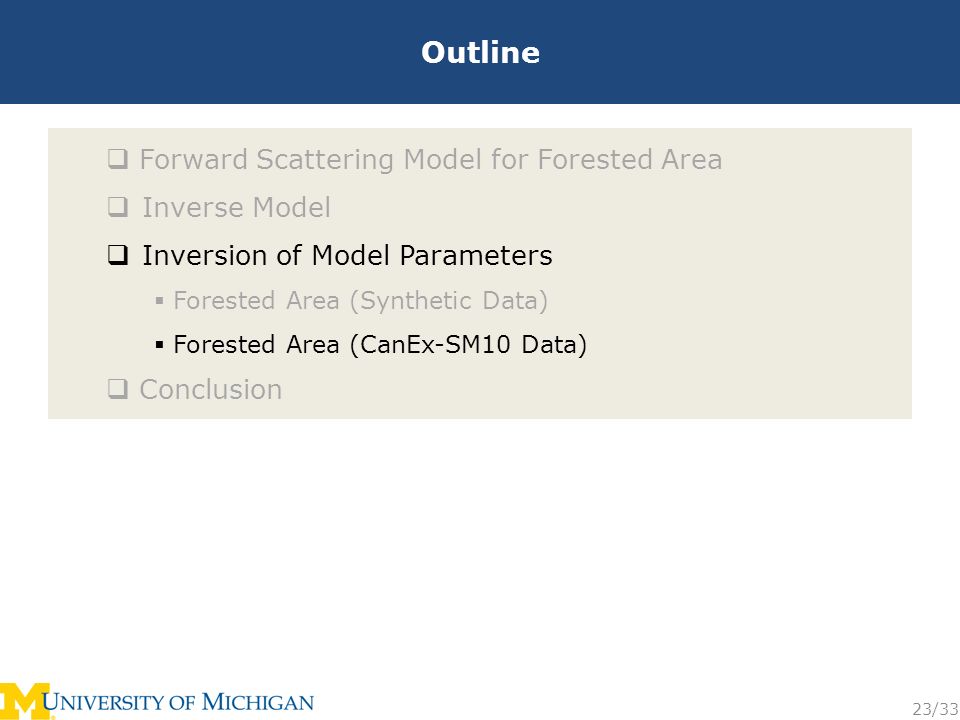This screenshot has width=960, height=720.
Task: Jump to the Inverse Model section text
Action: [x=236, y=208]
